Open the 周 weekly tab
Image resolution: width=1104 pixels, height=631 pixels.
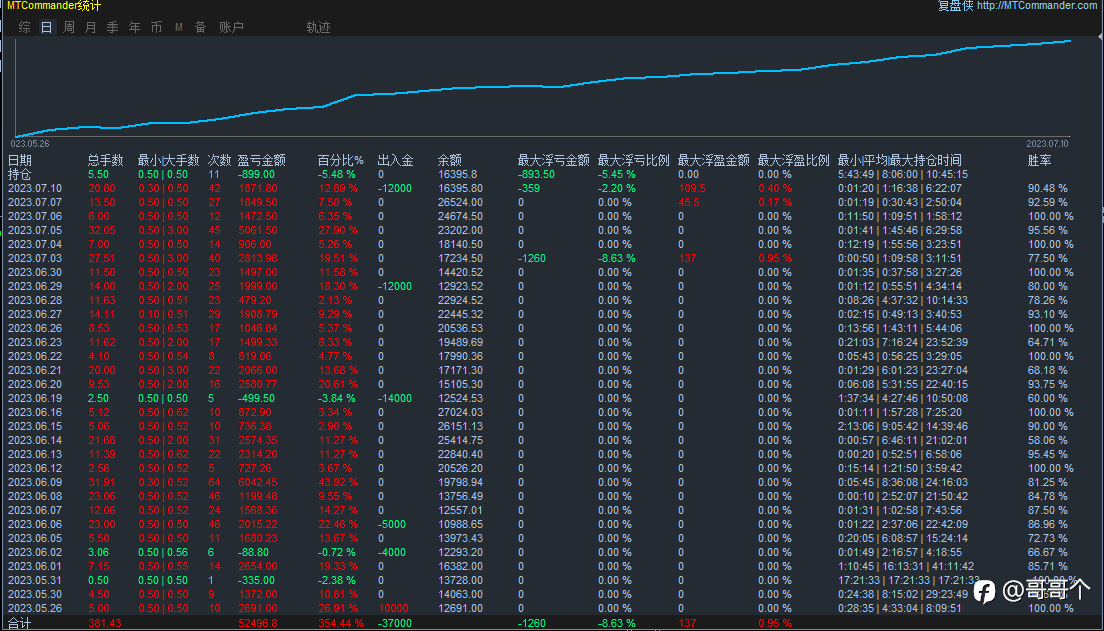(x=68, y=27)
